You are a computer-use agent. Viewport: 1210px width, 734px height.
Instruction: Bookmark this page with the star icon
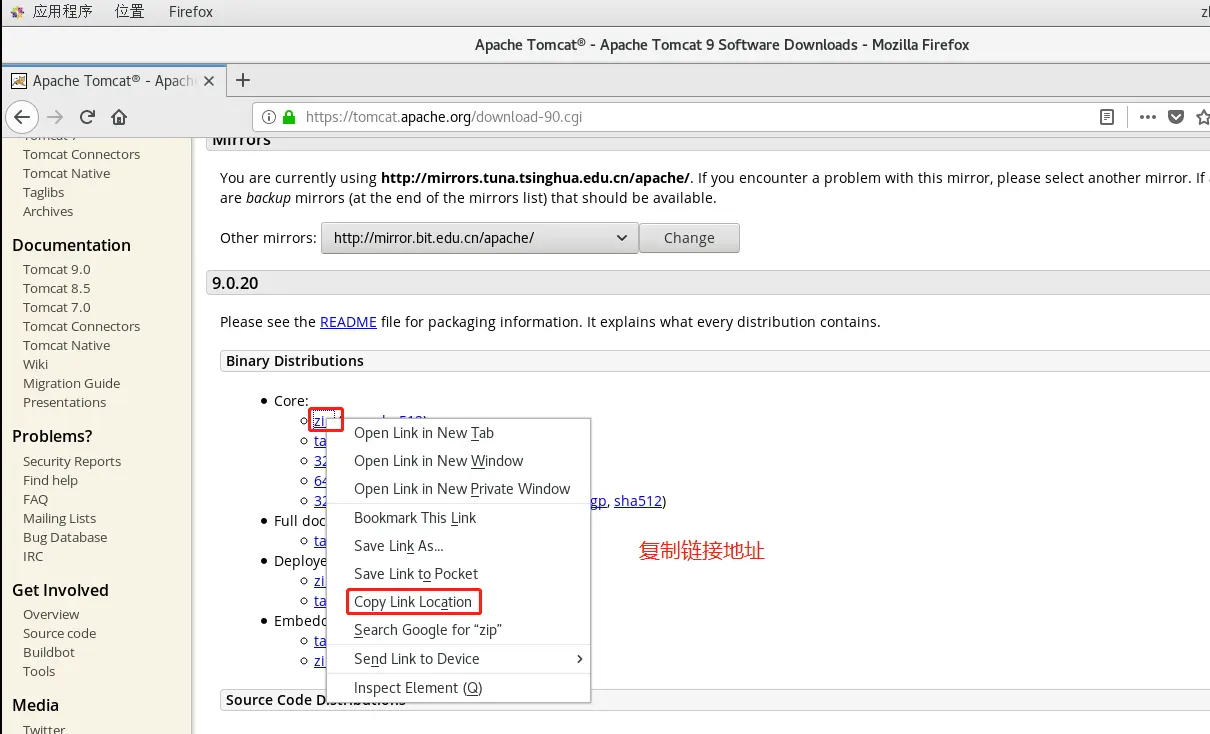click(x=1203, y=117)
